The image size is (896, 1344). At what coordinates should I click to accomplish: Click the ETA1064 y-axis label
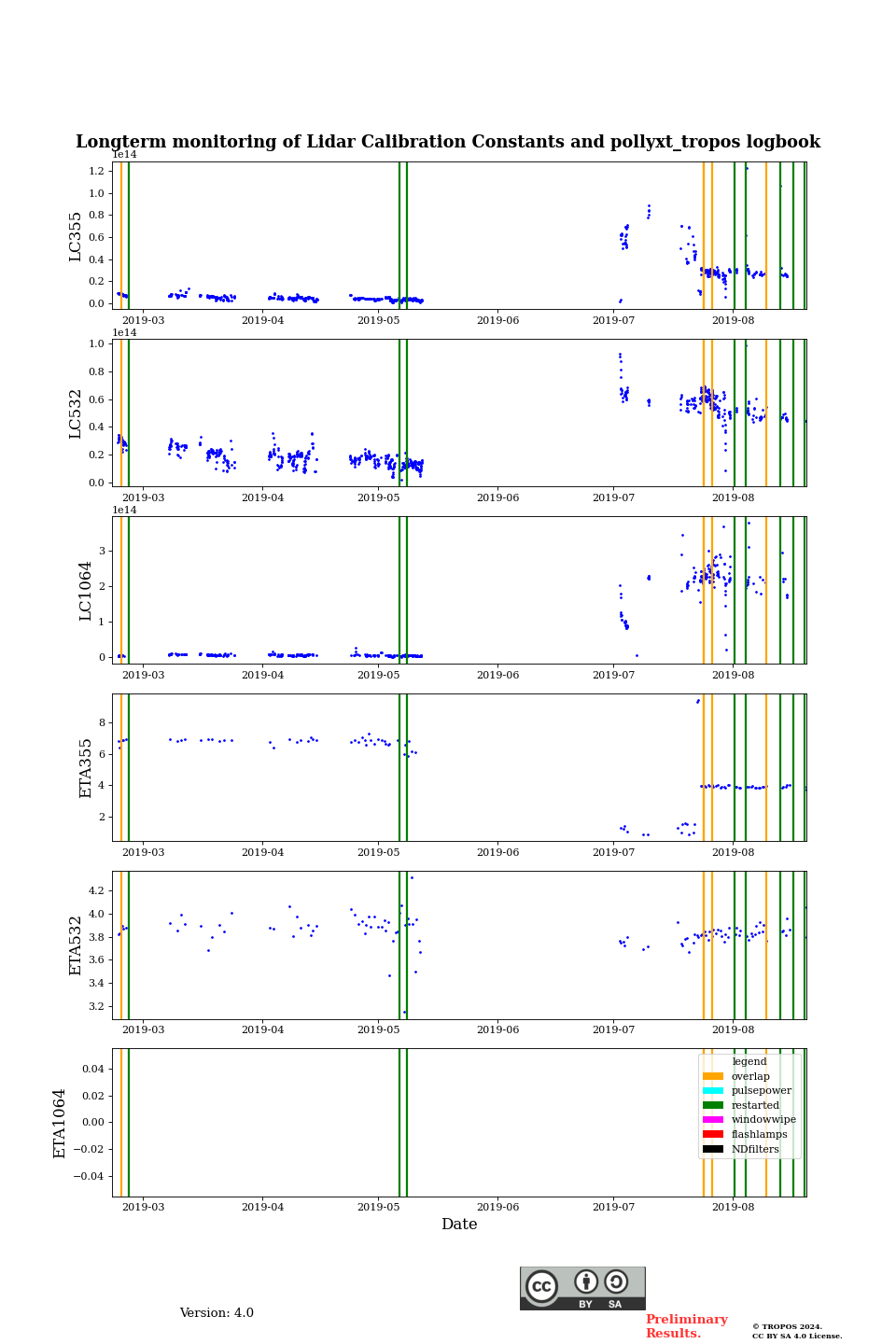tap(60, 1123)
